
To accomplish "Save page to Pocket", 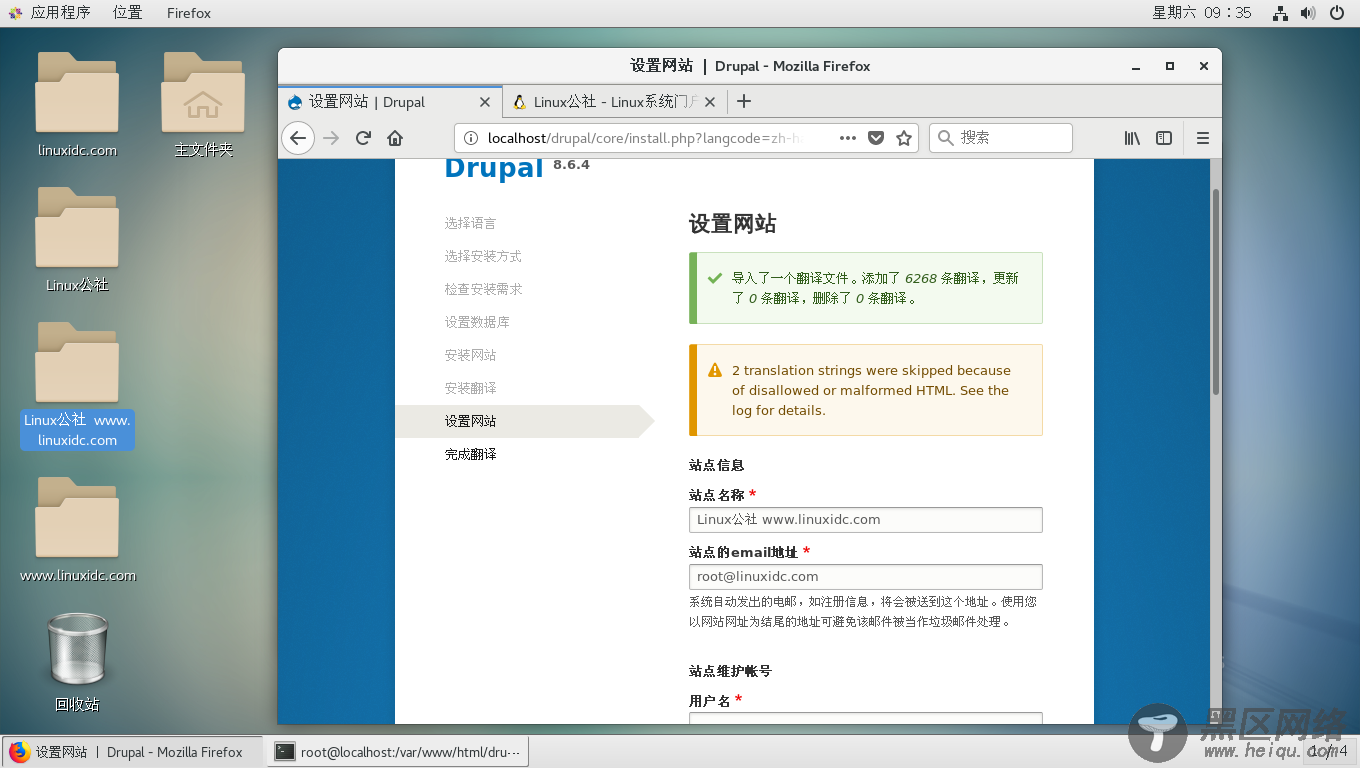I will (x=876, y=138).
